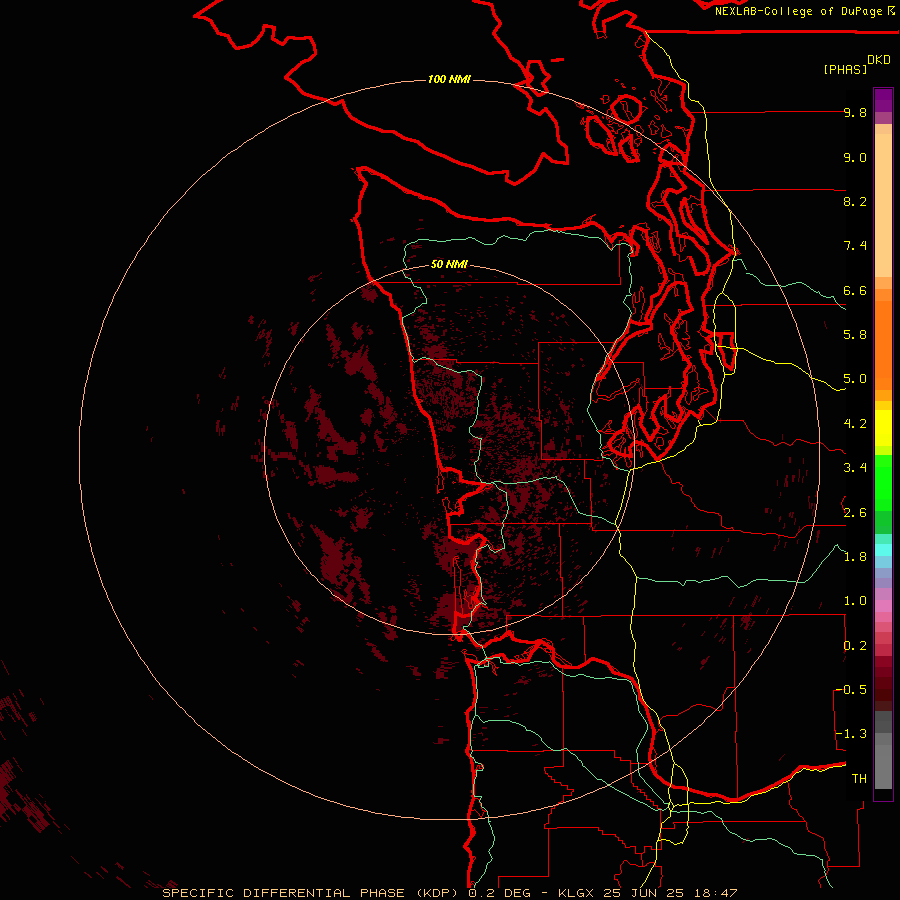Click the 7.4 scale value
Image resolution: width=900 pixels, height=900 pixels.
click(855, 246)
